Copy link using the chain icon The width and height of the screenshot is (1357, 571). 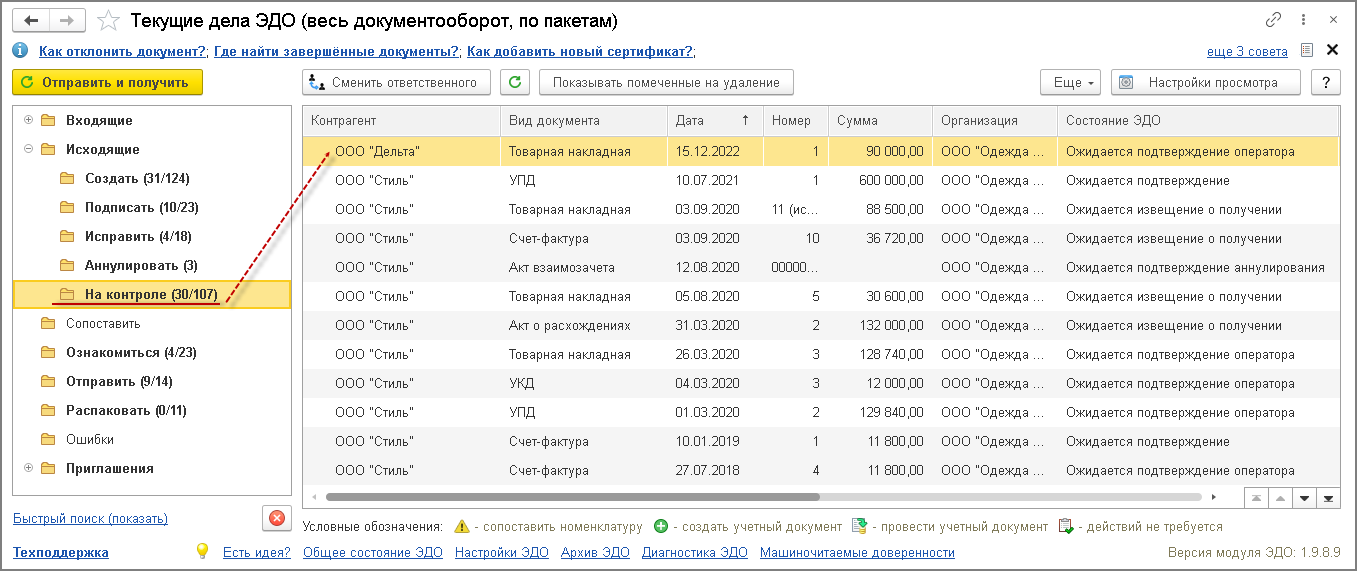[x=1273, y=20]
